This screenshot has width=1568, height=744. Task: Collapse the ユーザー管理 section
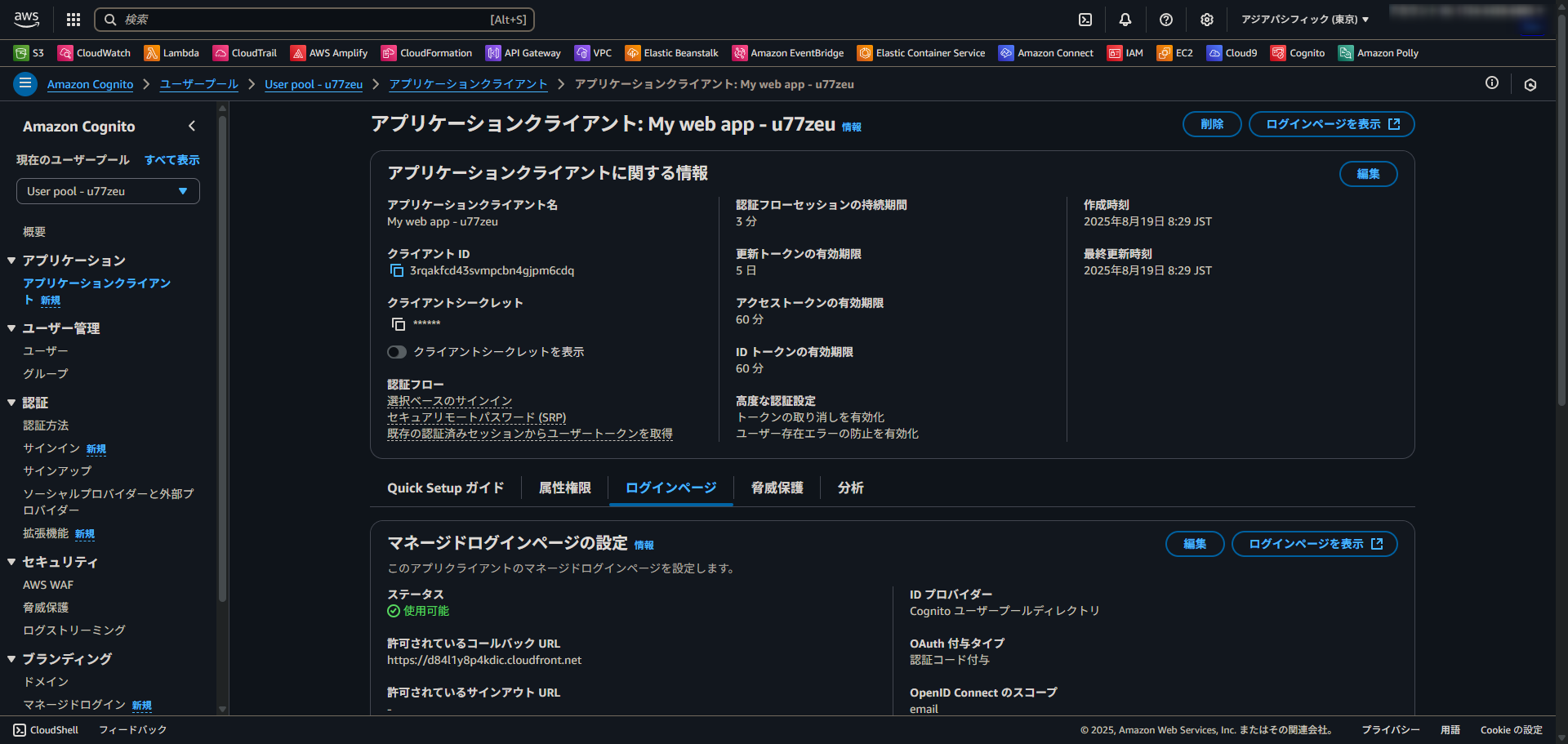[x=11, y=328]
